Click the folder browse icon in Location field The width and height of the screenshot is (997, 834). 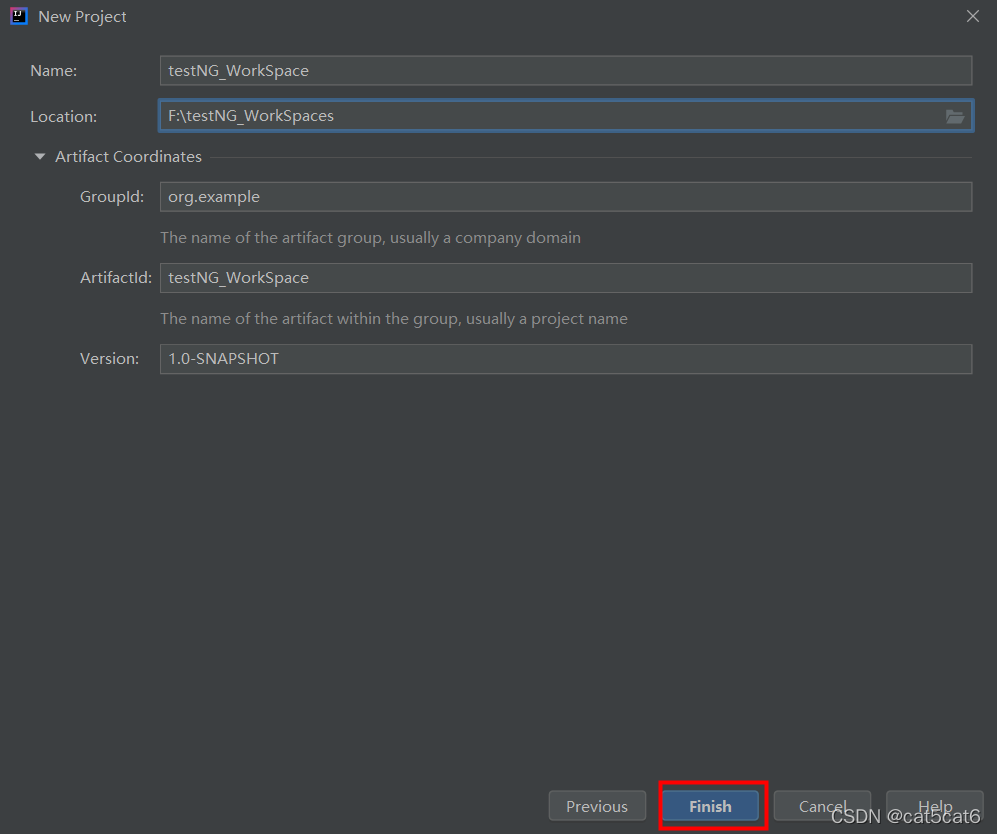point(954,116)
